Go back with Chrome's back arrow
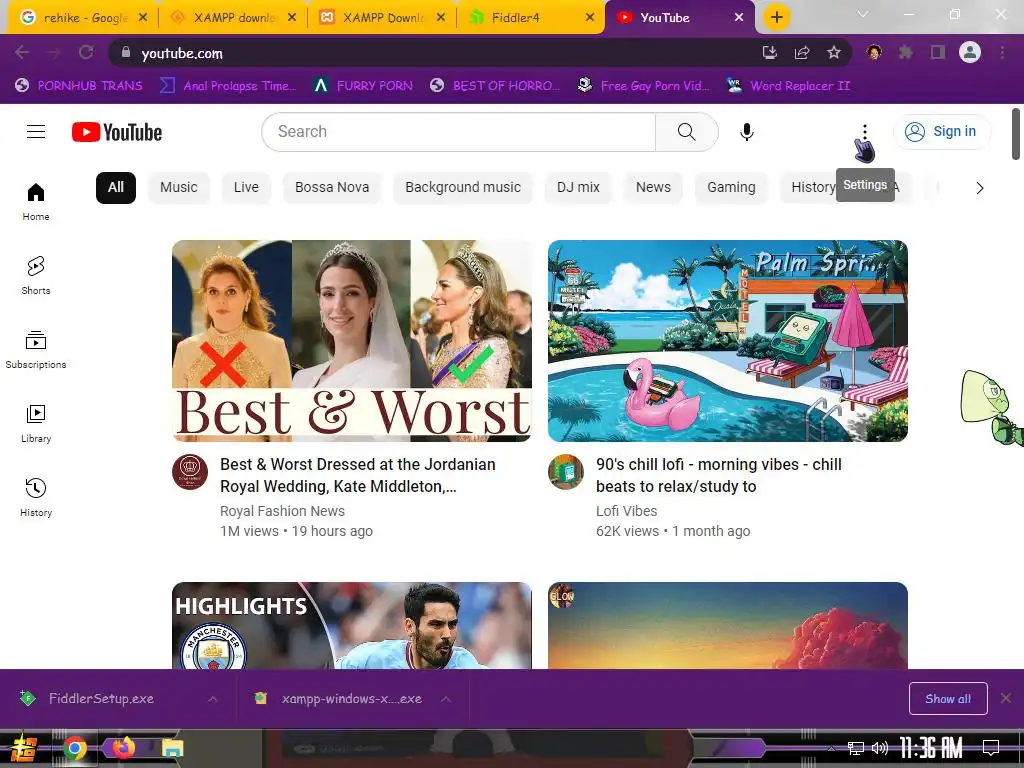 22,52
